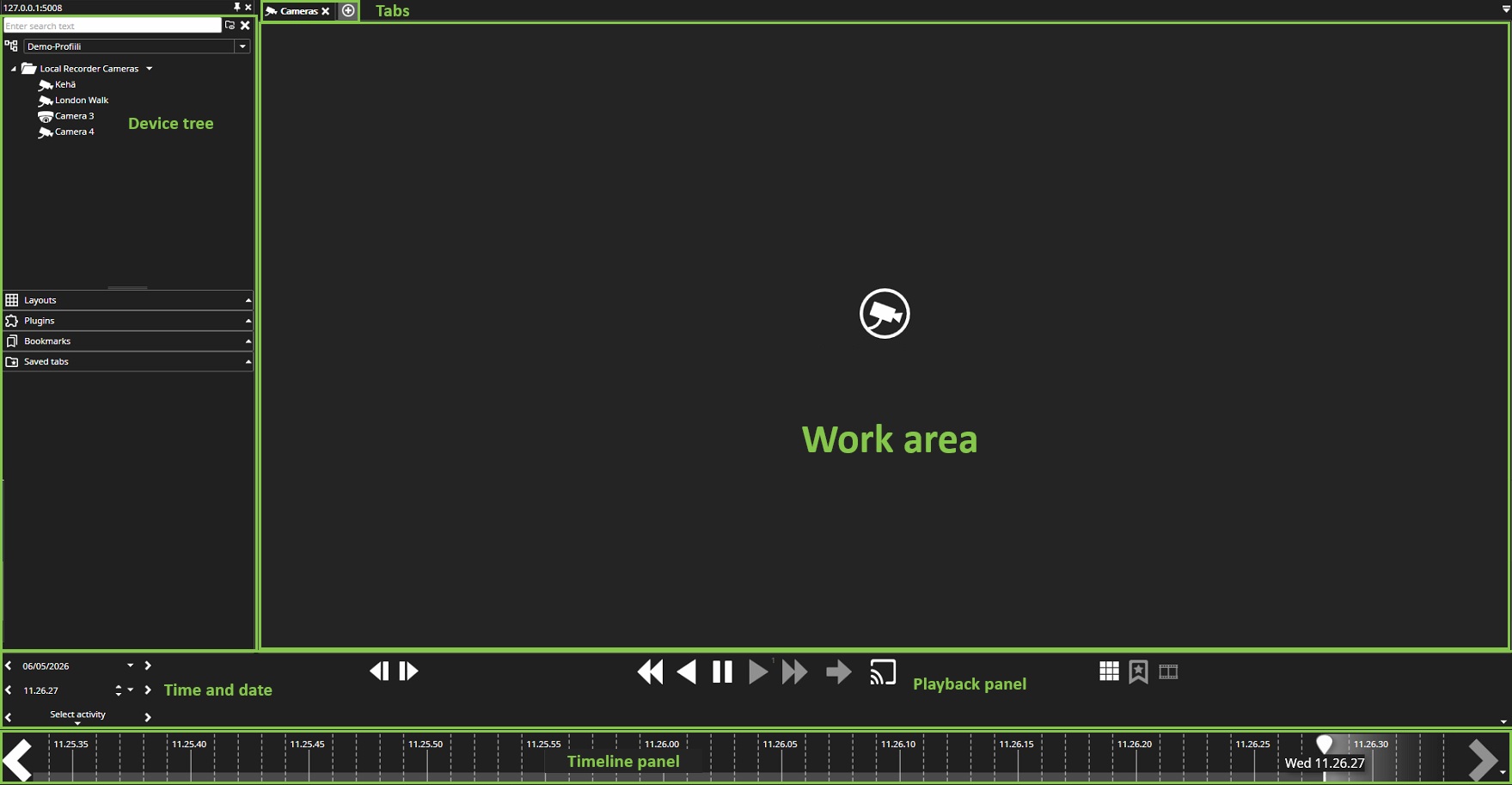The image size is (1512, 785).
Task: Jump to previous activity
Action: [9, 717]
